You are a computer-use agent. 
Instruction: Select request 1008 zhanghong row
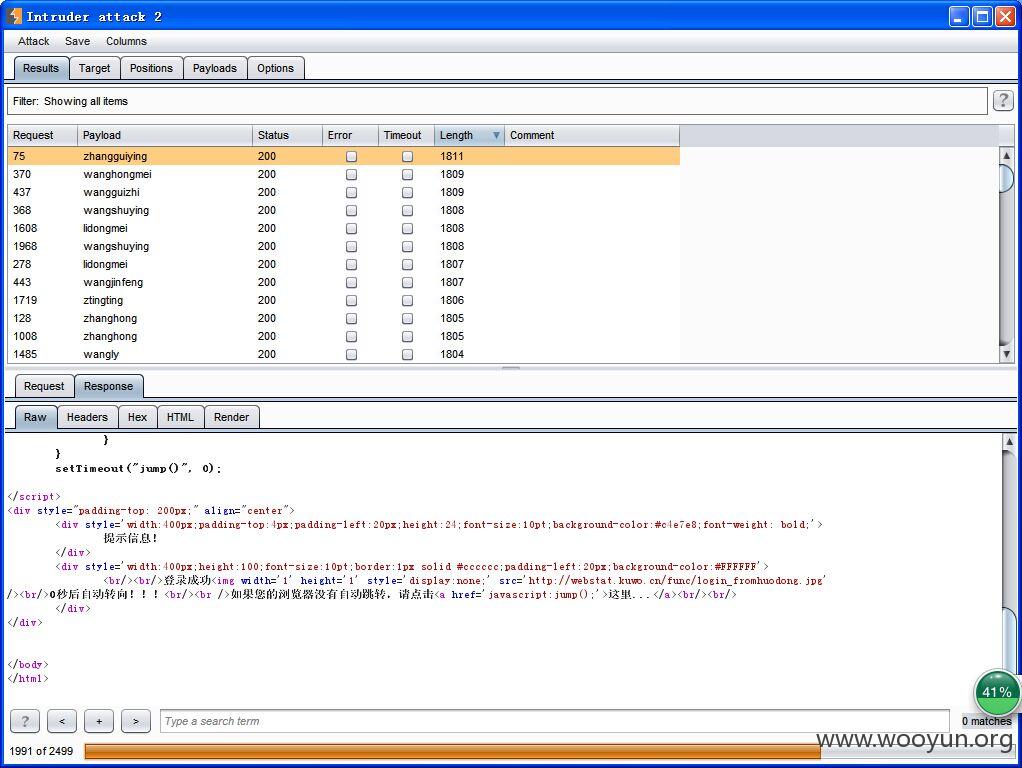pos(343,336)
